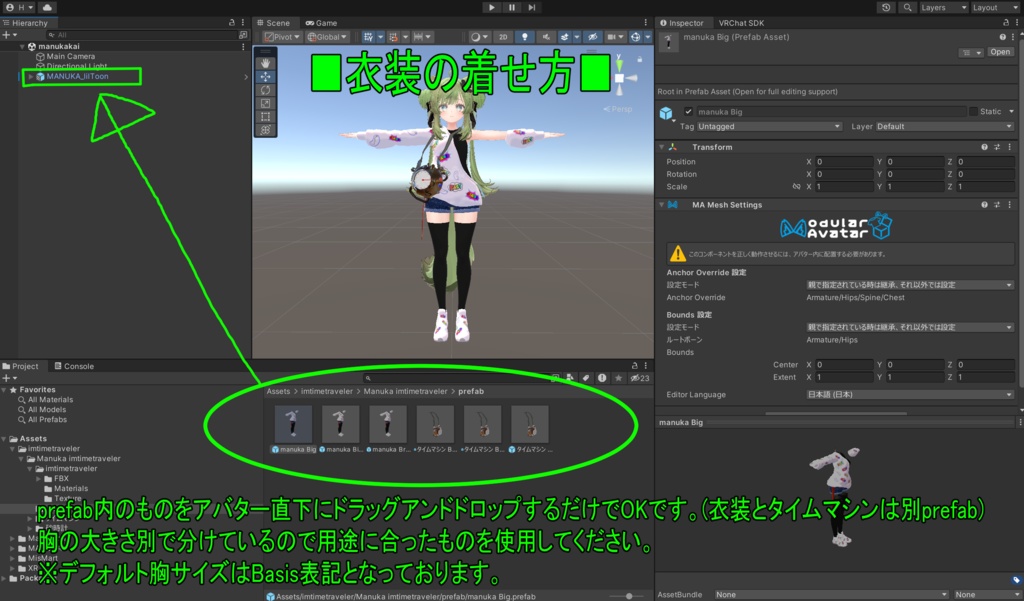Toggle hidden objects visibility in scene
Image resolution: width=1024 pixels, height=601 pixels.
[592, 37]
